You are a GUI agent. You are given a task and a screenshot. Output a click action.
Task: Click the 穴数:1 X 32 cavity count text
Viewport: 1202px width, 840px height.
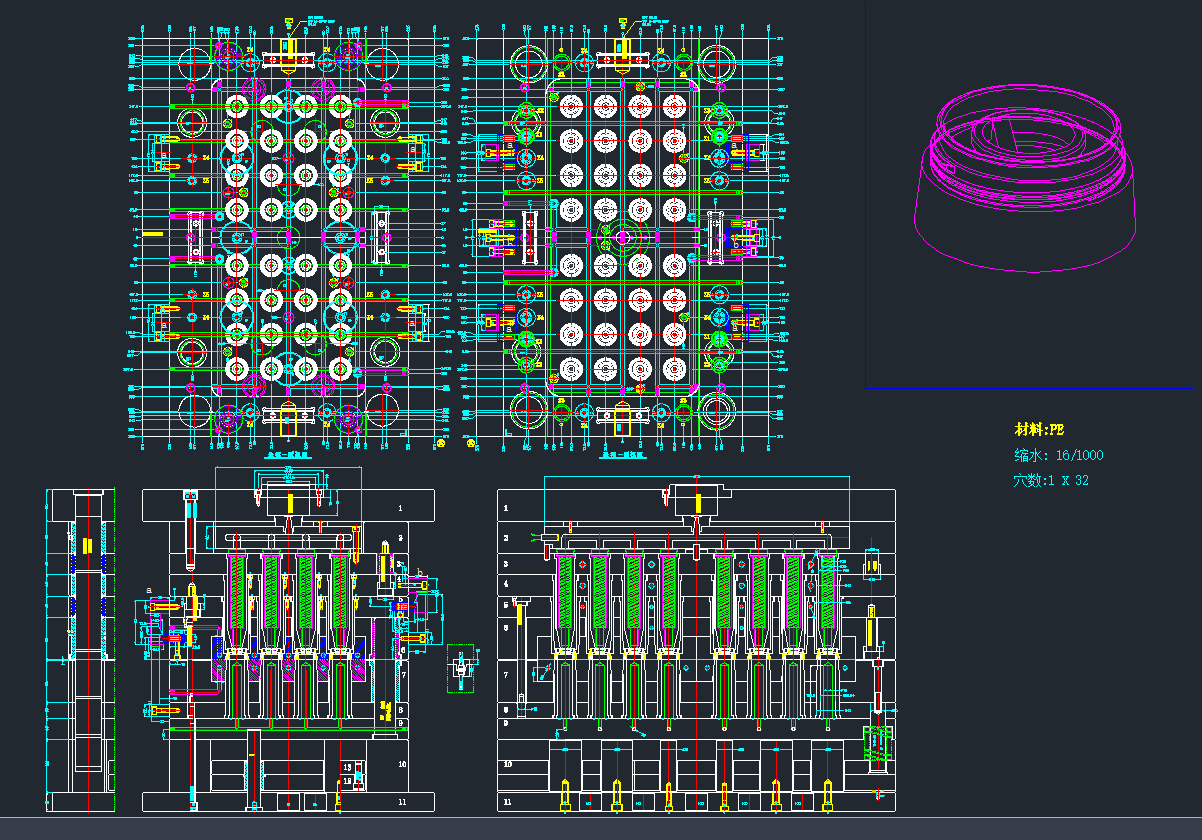[x=1051, y=481]
